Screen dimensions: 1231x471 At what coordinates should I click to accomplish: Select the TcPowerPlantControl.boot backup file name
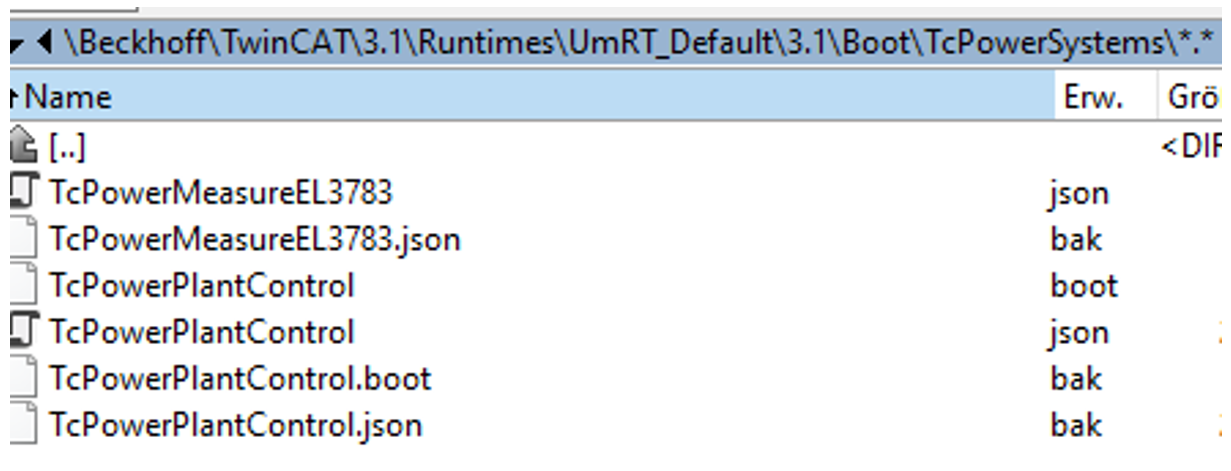(240, 379)
